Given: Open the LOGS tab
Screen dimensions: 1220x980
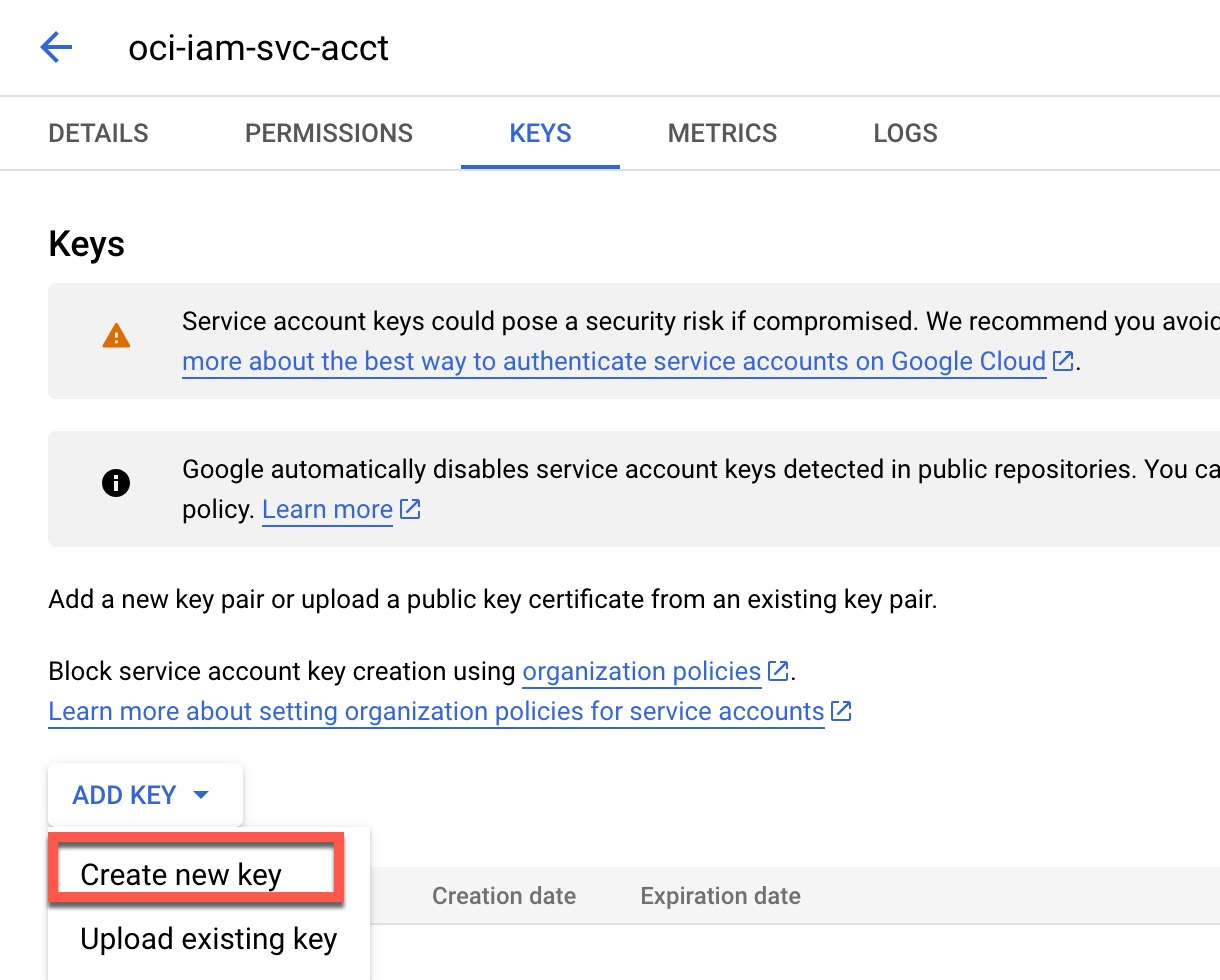Looking at the screenshot, I should pos(904,132).
